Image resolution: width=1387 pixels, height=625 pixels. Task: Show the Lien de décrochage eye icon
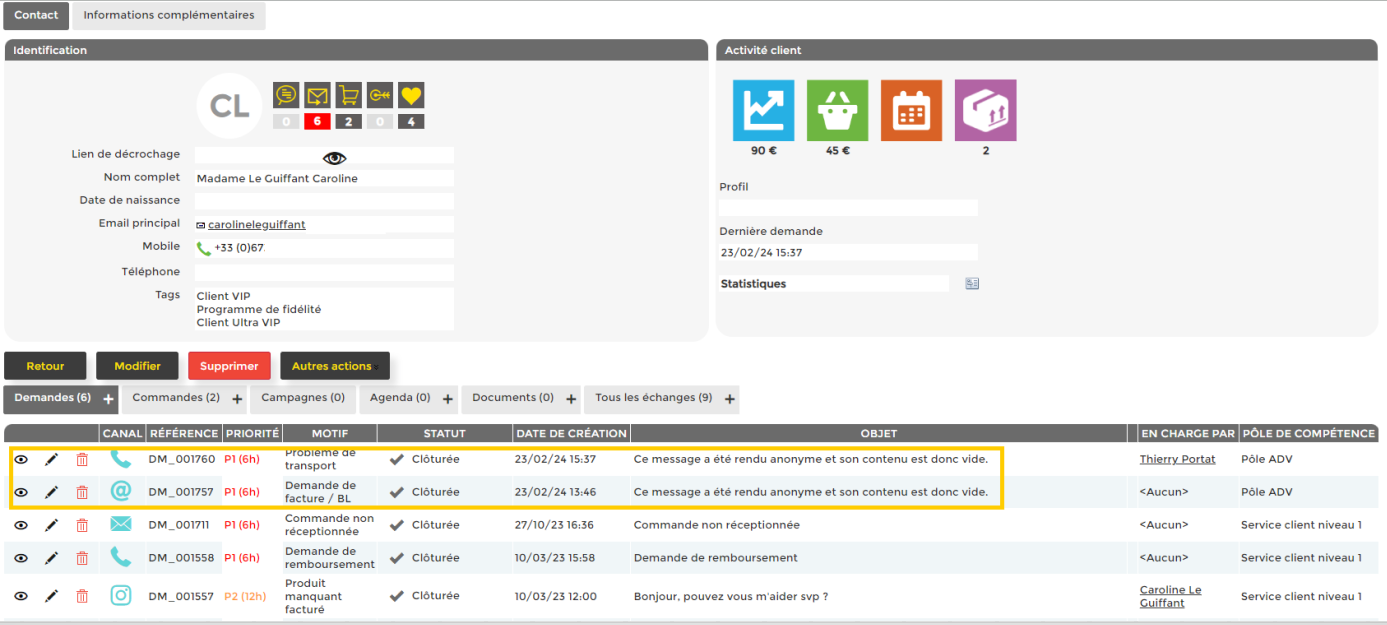[334, 158]
